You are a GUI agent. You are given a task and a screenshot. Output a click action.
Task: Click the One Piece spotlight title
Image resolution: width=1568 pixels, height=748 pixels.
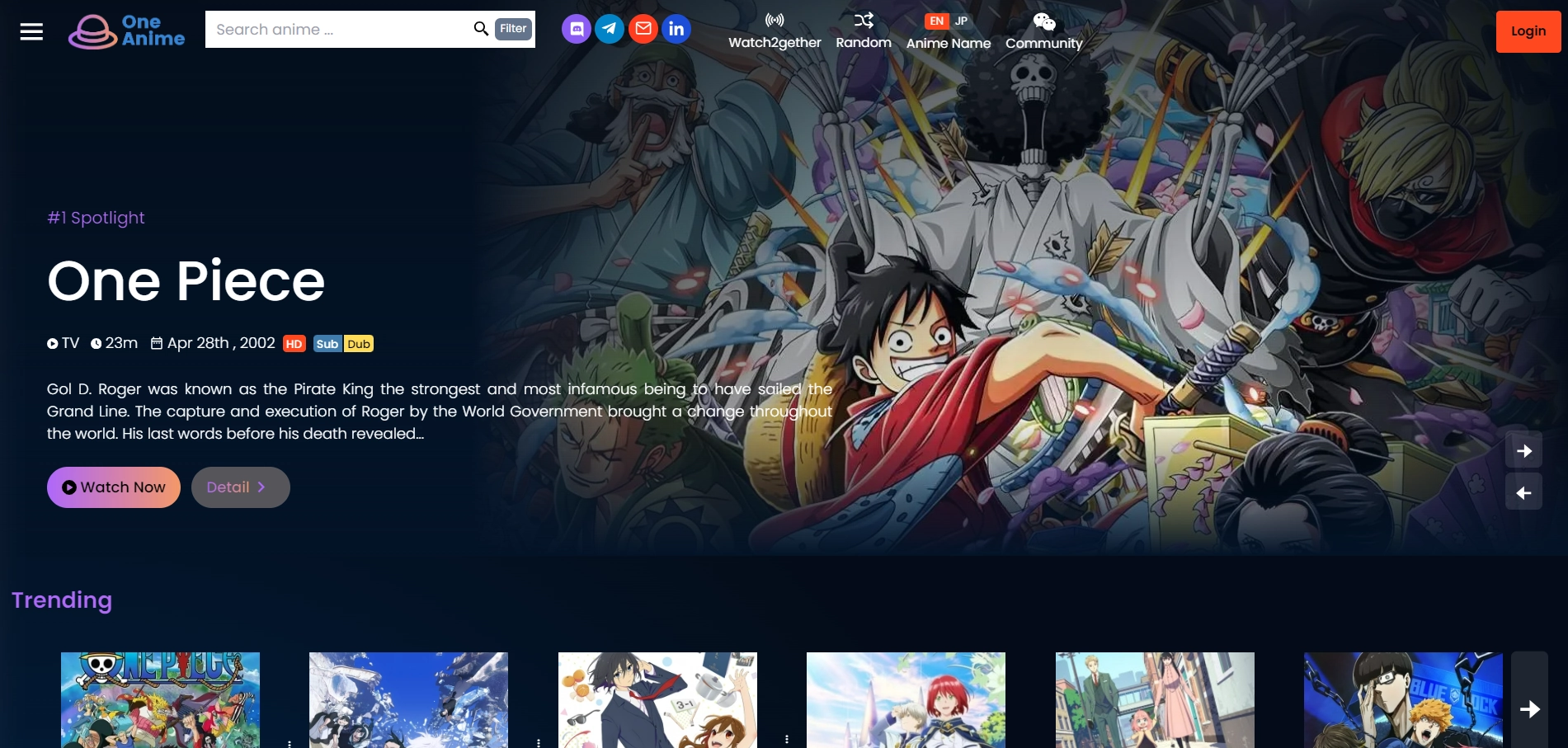[186, 281]
